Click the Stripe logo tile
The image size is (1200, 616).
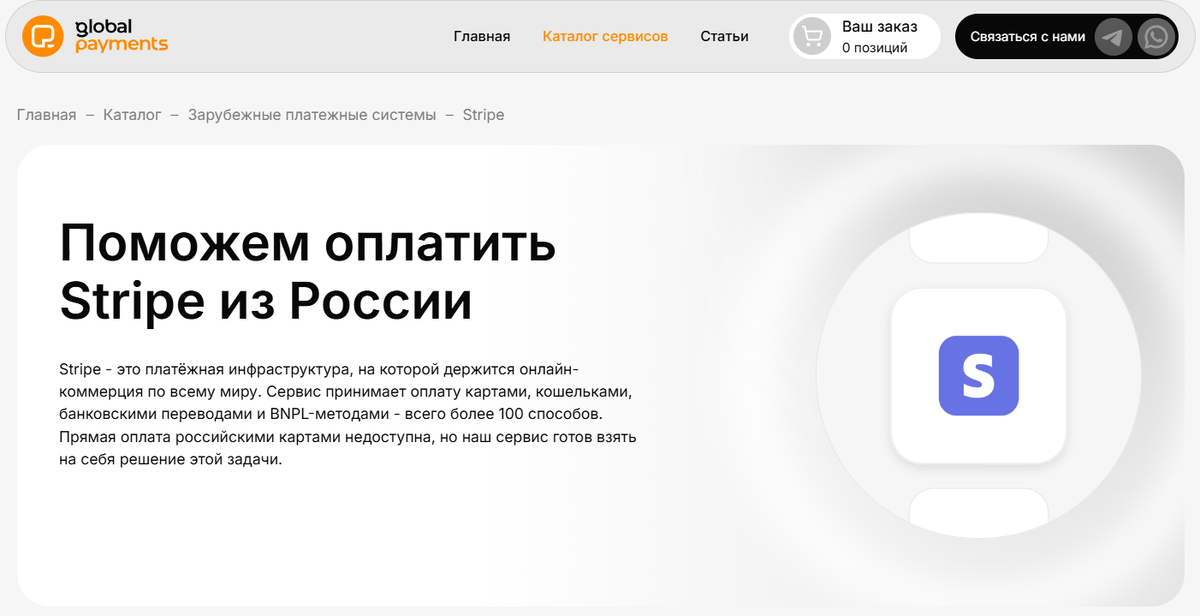(978, 376)
